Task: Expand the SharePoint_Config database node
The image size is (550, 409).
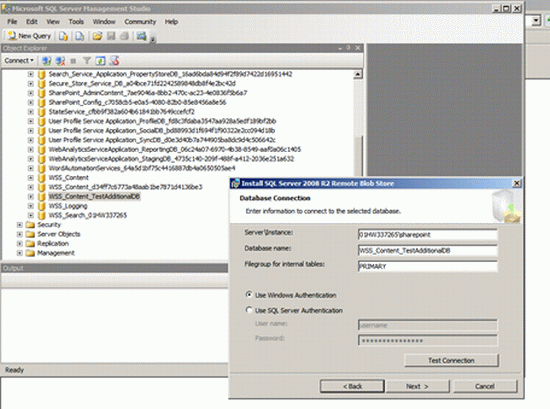Action: pyautogui.click(x=31, y=102)
